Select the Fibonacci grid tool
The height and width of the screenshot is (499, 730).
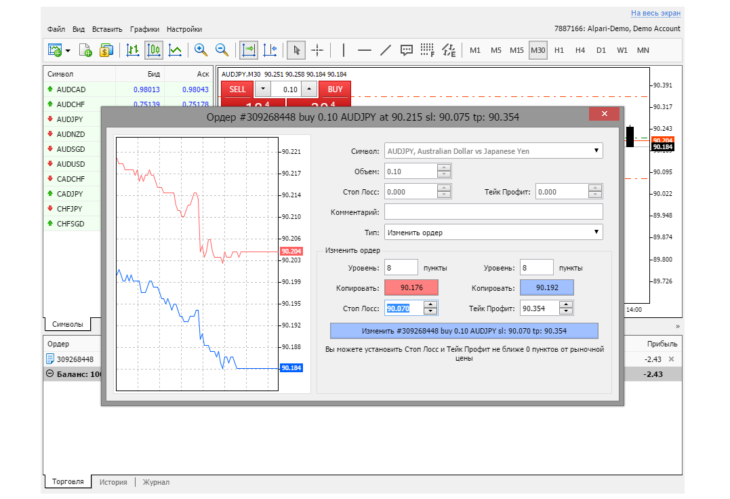pos(427,50)
